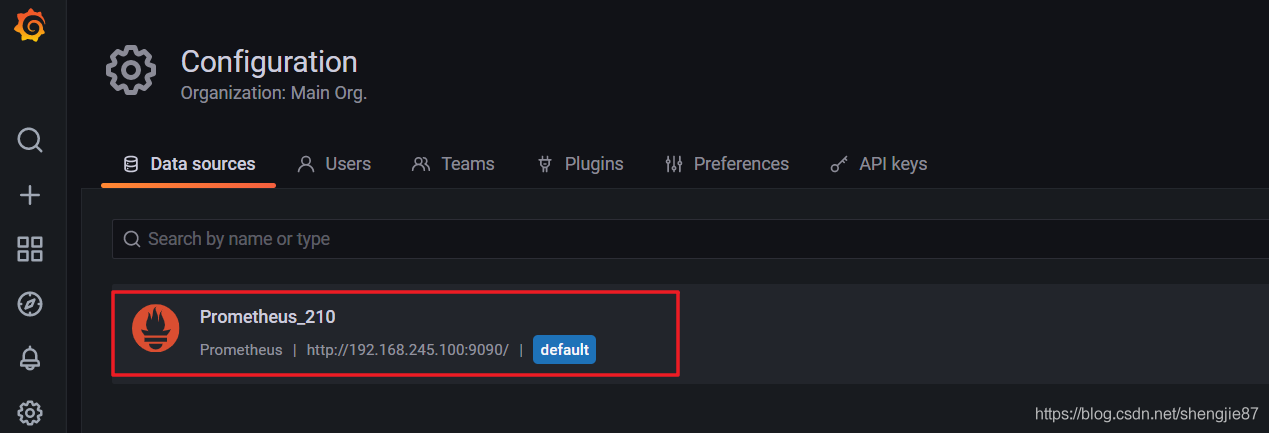1269x433 pixels.
Task: Click the large Configuration gear header icon
Action: point(131,71)
